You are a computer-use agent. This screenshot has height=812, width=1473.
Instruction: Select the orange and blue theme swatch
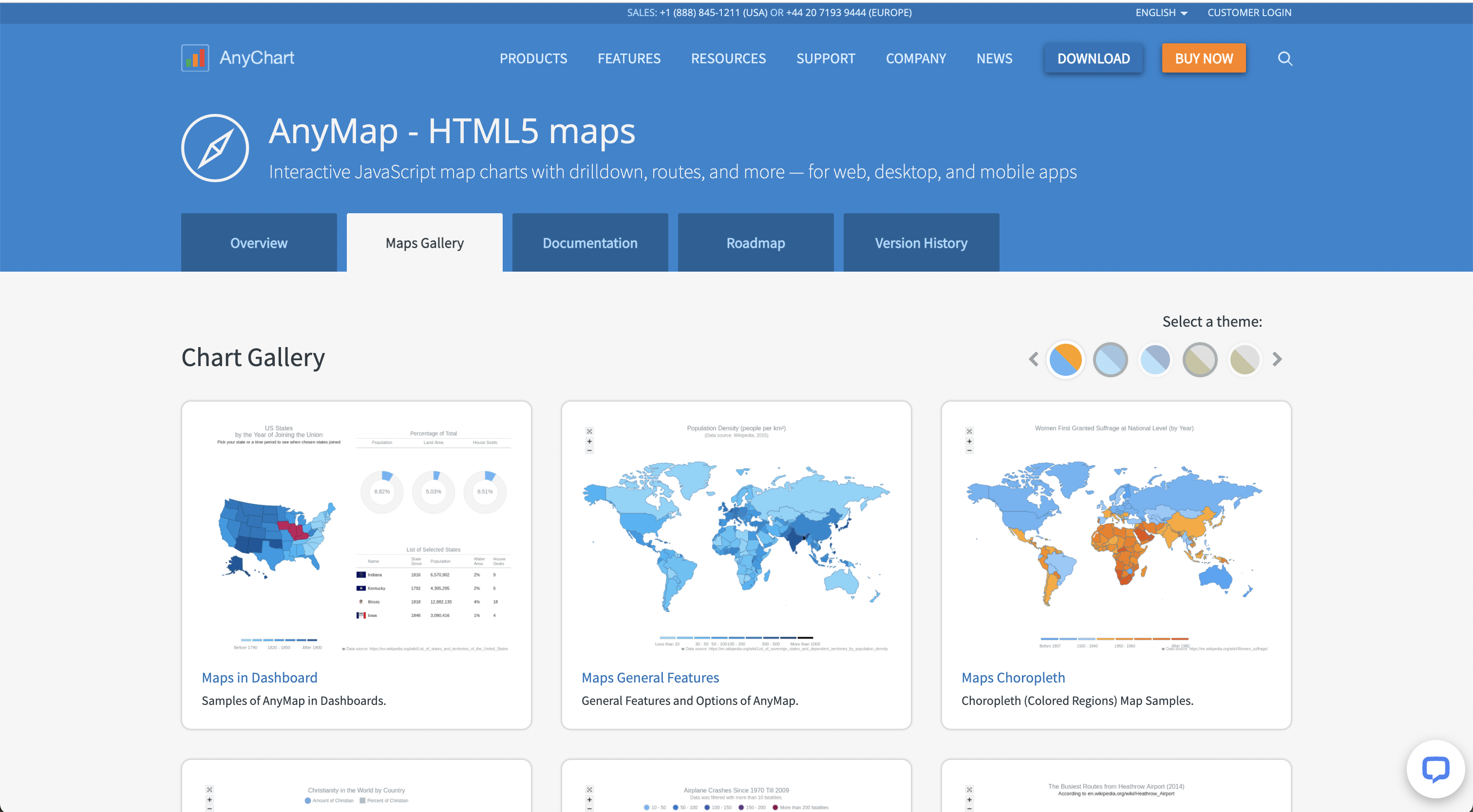point(1065,359)
